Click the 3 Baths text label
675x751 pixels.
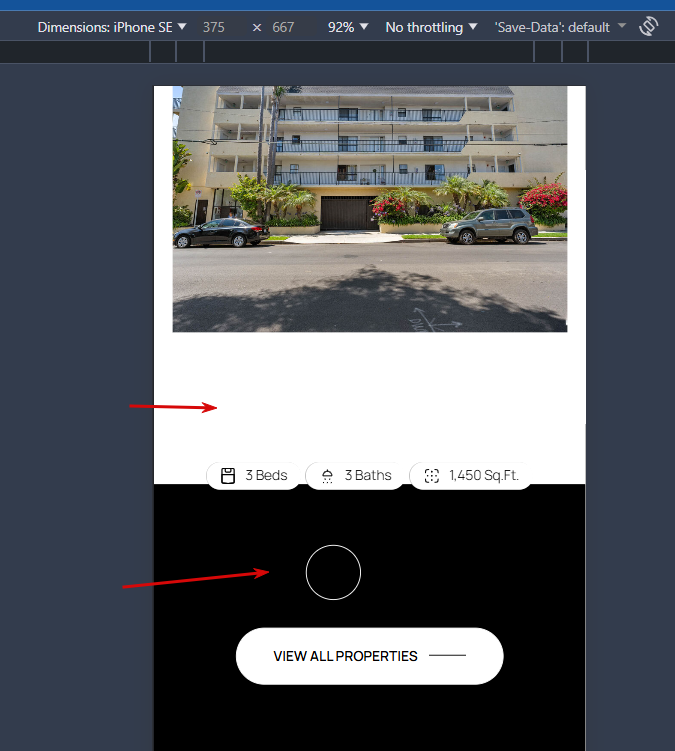[x=368, y=475]
